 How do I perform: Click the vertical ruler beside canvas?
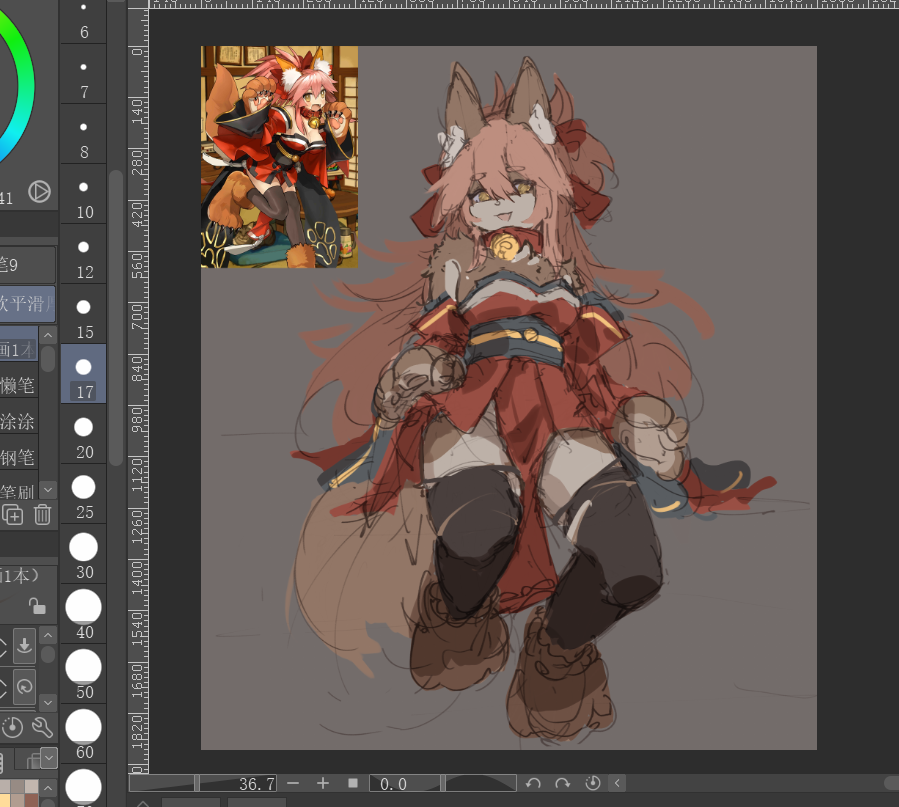(138, 390)
